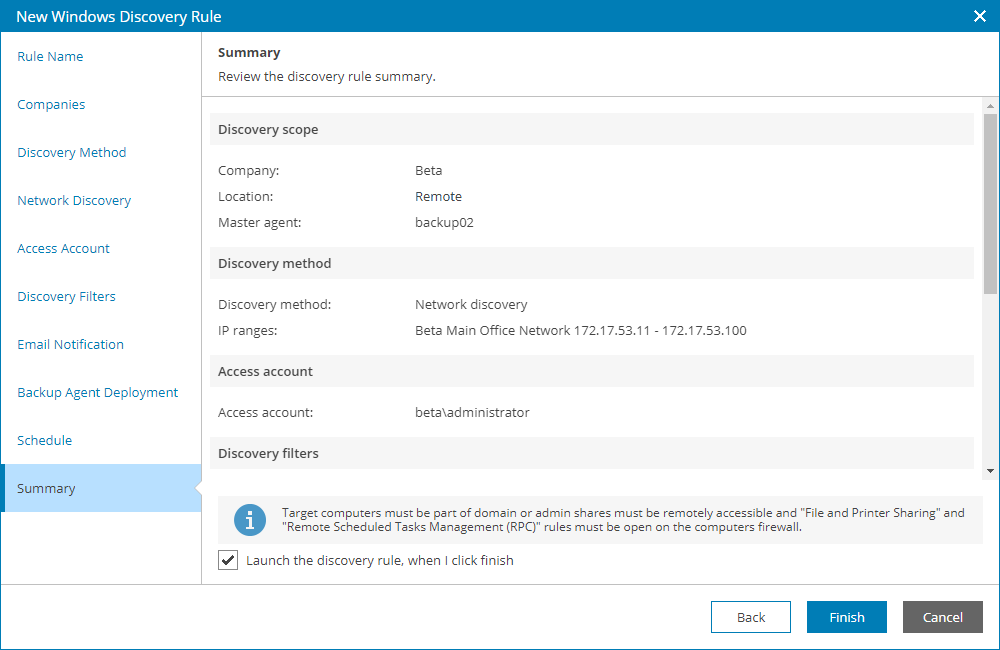Select the Schedule step
This screenshot has height=650, width=1000.
[44, 440]
